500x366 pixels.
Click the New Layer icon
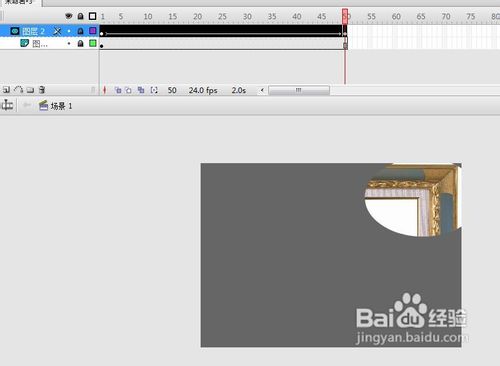tap(6, 89)
